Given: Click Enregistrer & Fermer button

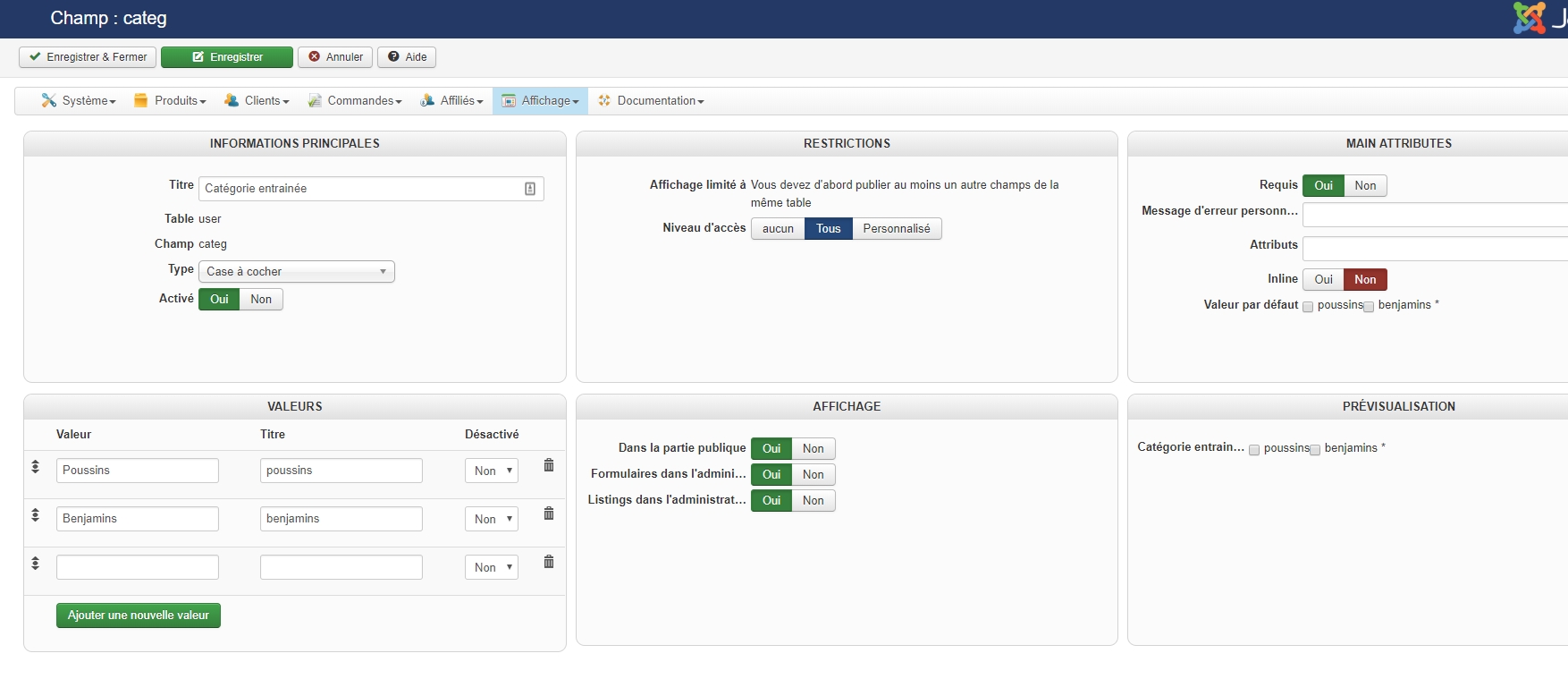Looking at the screenshot, I should (88, 57).
